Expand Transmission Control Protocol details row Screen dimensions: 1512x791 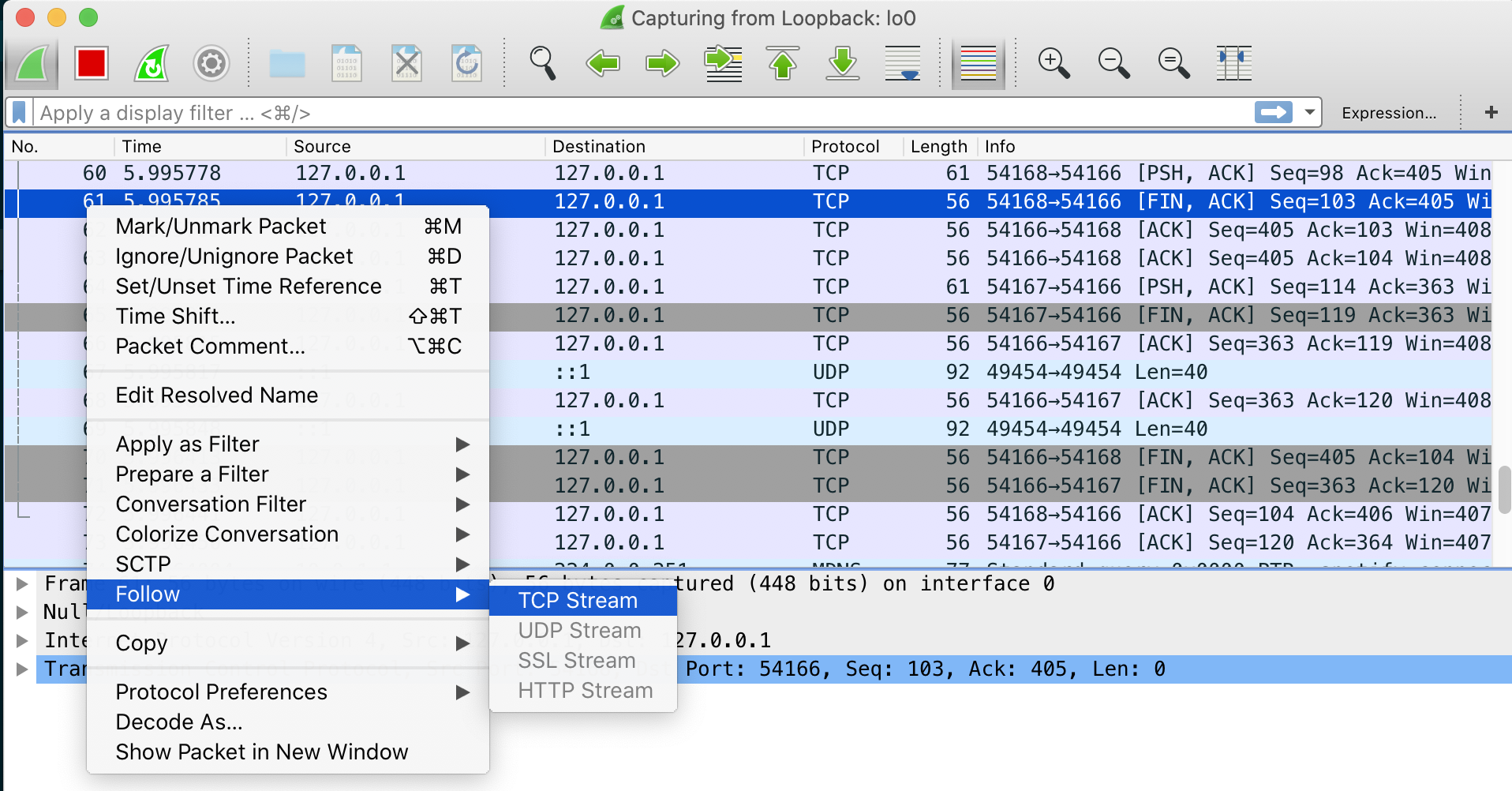(22, 669)
